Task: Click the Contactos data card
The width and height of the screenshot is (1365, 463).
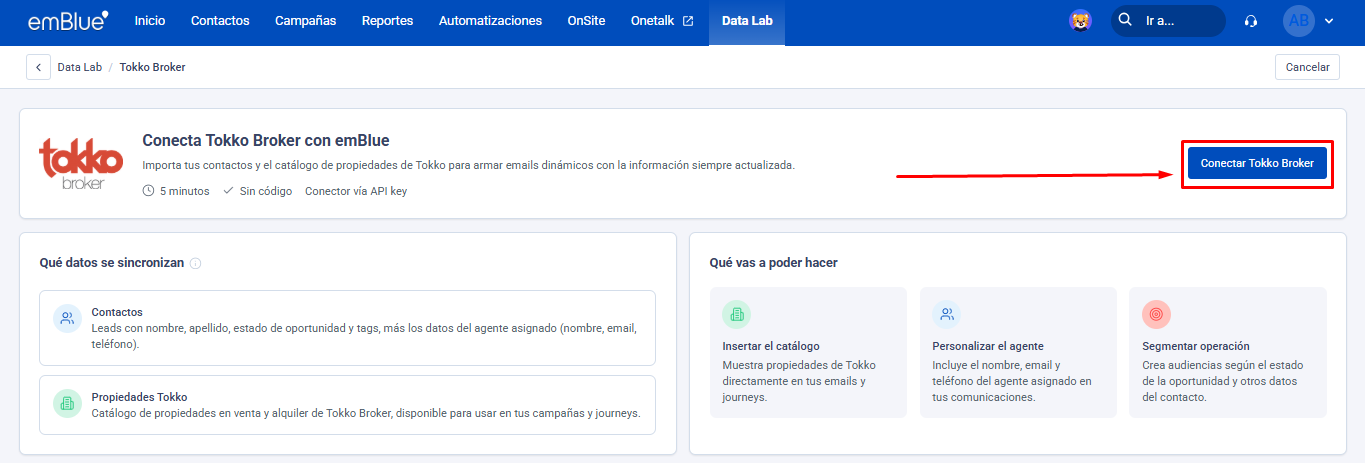Action: coord(347,328)
